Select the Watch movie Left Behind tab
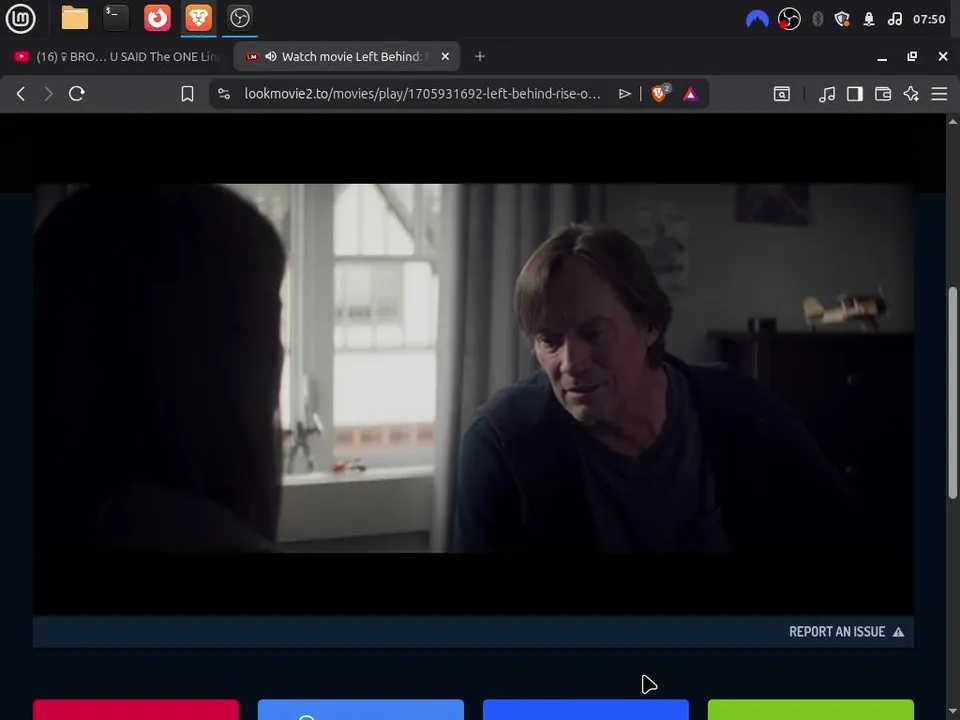960x720 pixels. (347, 56)
